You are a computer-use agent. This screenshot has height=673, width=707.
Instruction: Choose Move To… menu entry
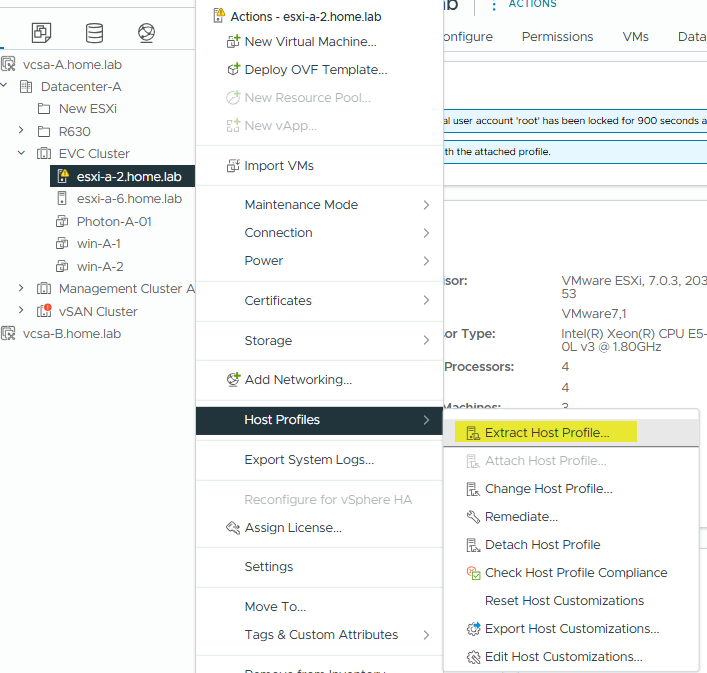coord(275,607)
